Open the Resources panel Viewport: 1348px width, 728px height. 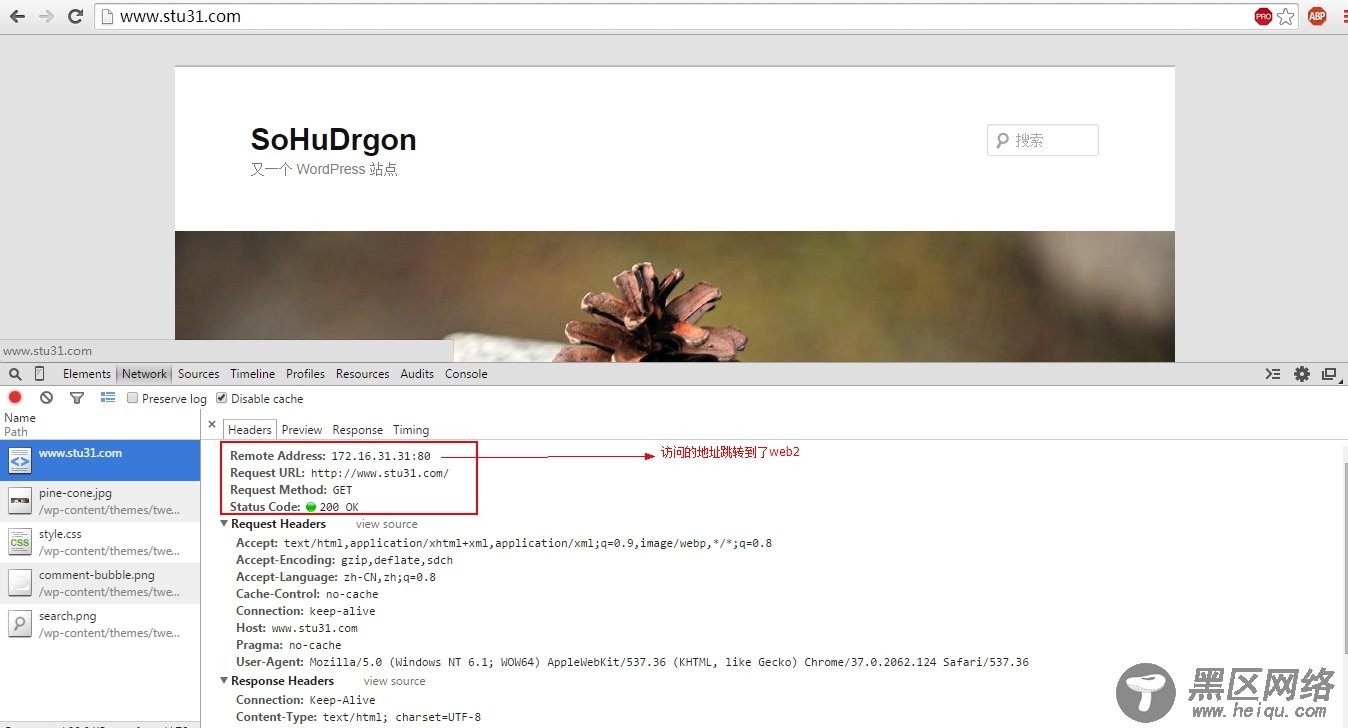(363, 374)
